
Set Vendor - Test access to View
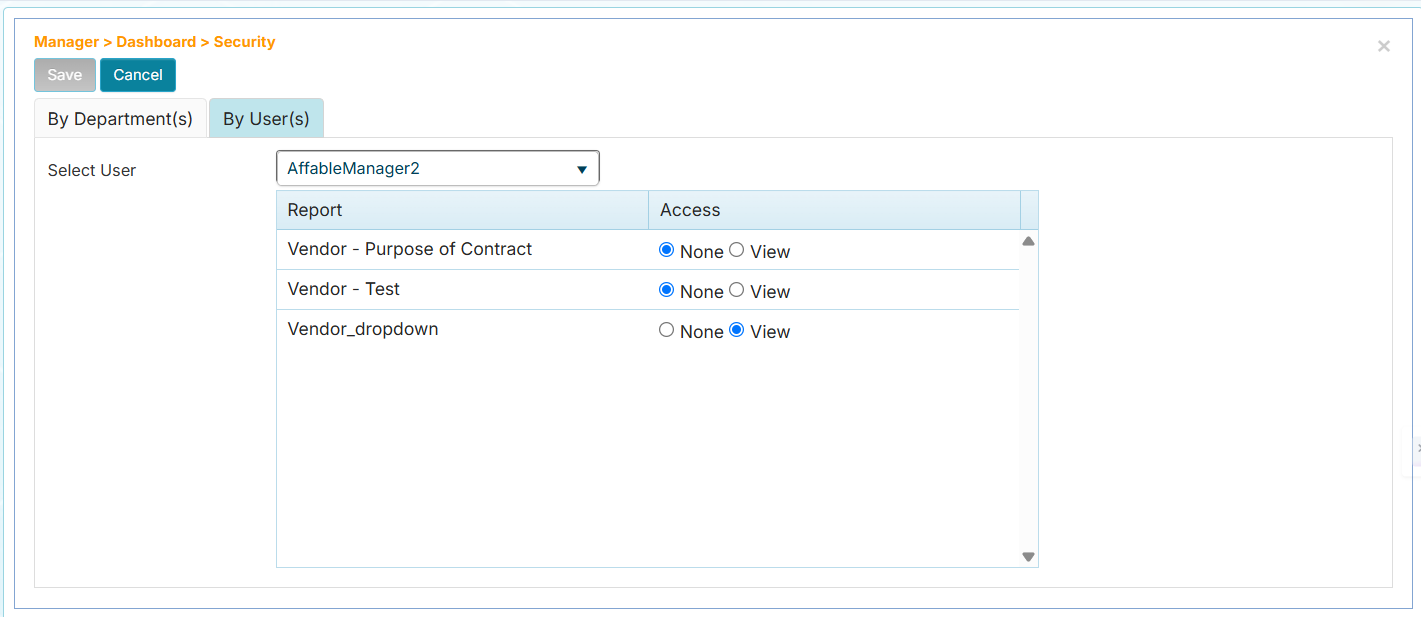point(736,290)
